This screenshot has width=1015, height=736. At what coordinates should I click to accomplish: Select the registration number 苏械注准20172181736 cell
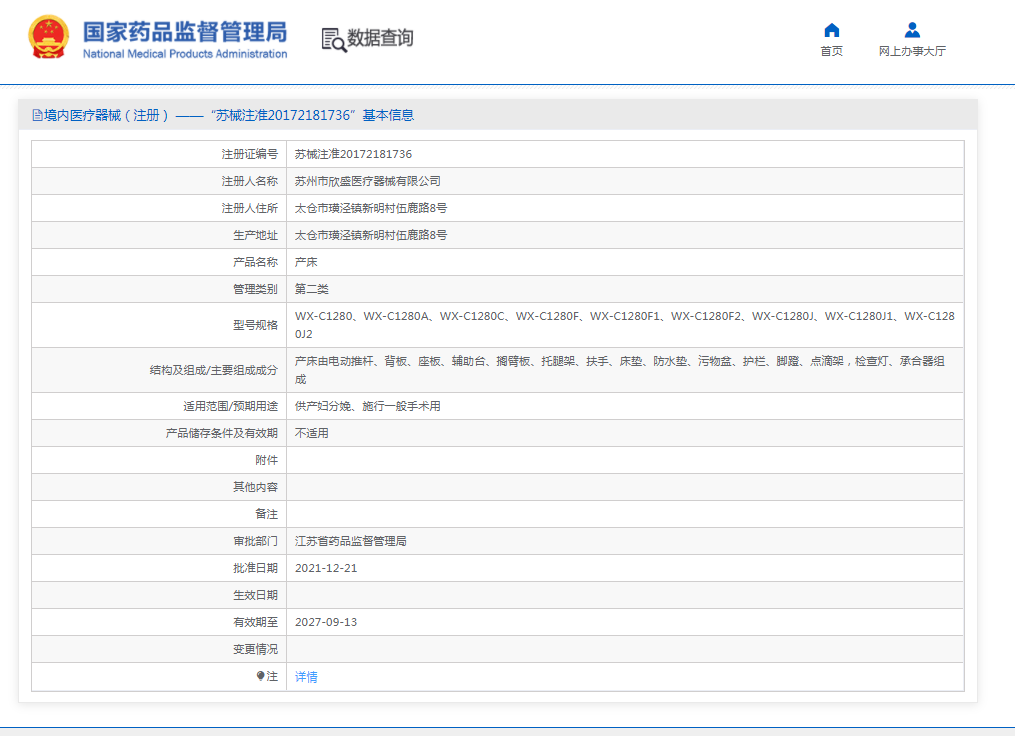point(353,154)
